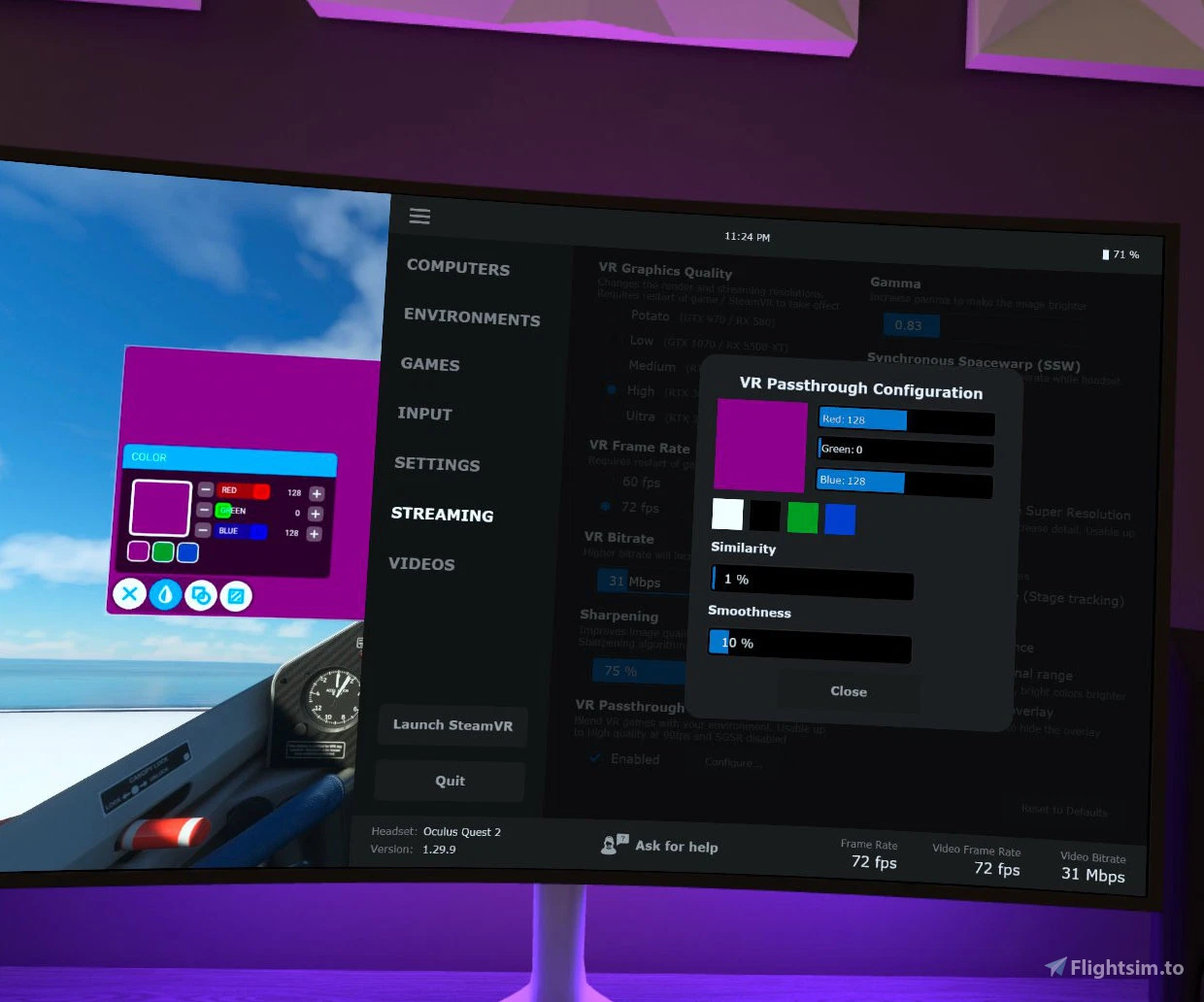
Task: Pick the green swatch in the passthrough dialog
Action: 802,518
